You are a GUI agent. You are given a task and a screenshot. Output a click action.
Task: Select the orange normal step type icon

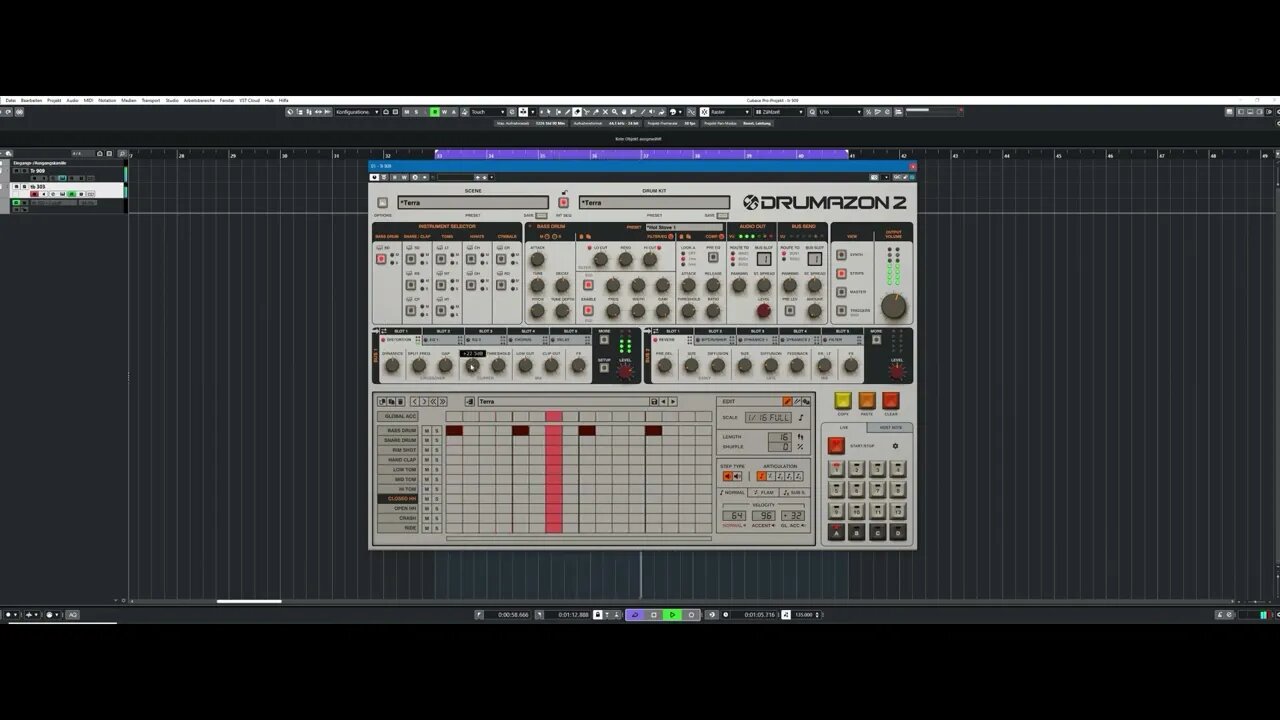(728, 476)
